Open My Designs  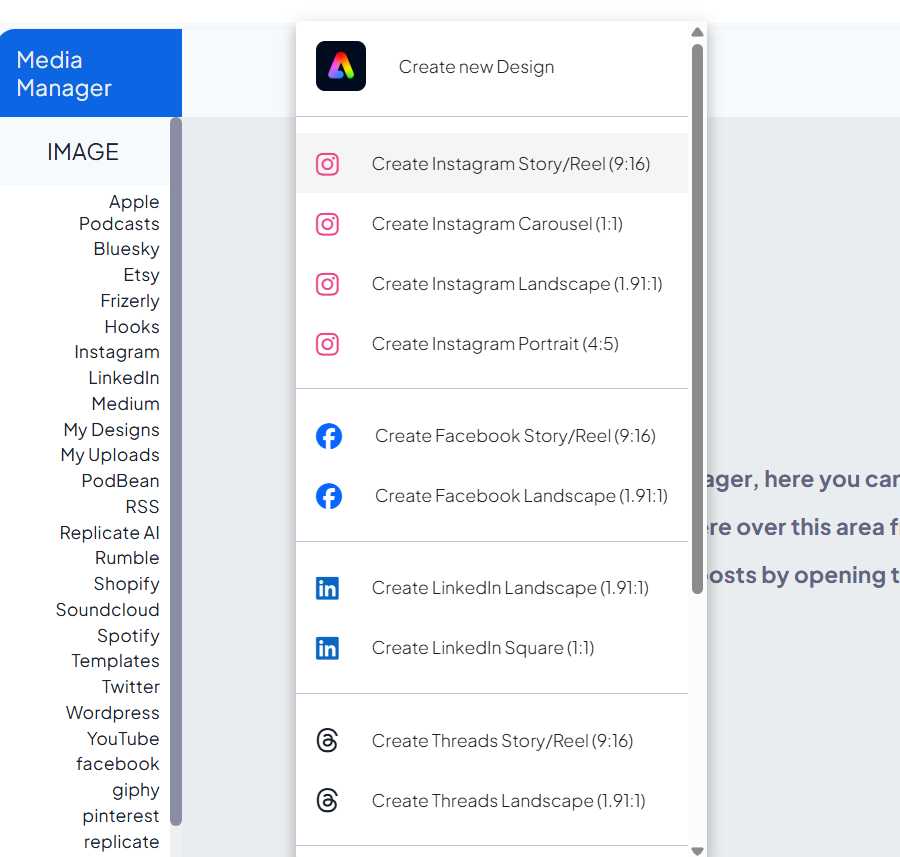tap(112, 430)
